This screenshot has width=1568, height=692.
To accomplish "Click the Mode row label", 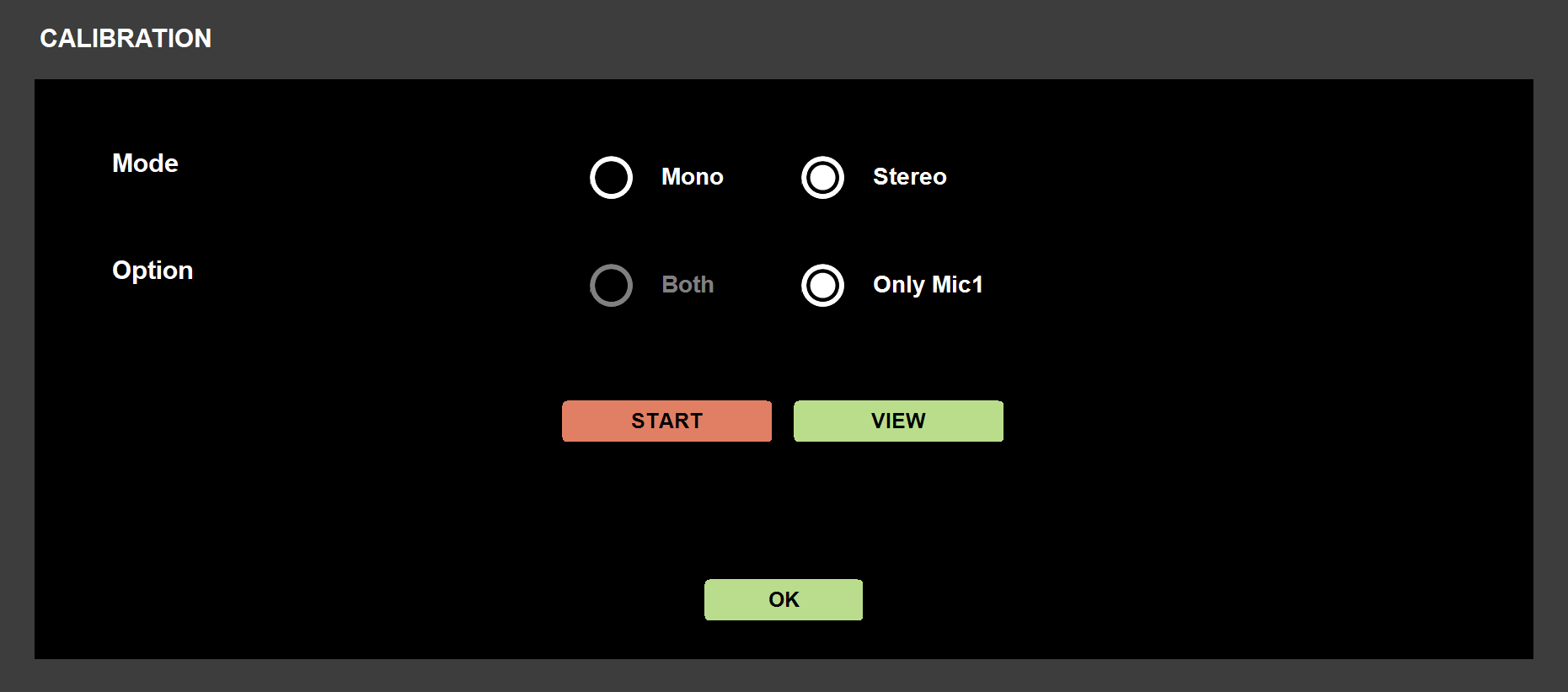I will click(145, 164).
